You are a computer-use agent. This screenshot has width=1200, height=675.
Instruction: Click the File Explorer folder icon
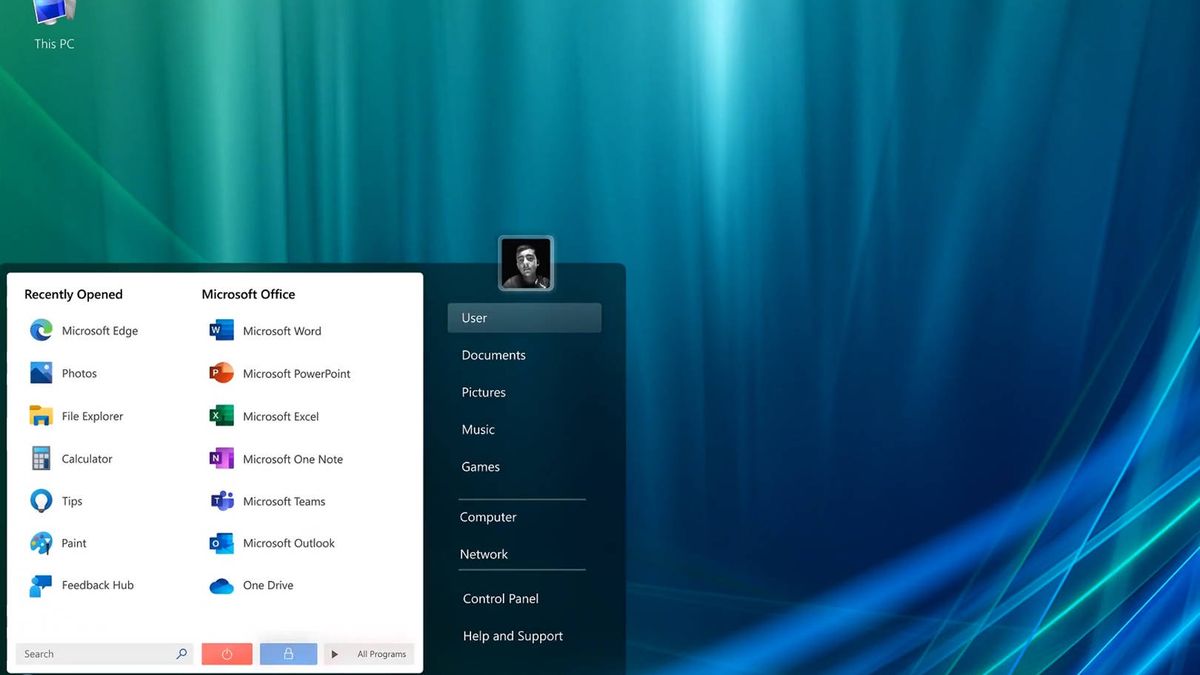coord(41,416)
